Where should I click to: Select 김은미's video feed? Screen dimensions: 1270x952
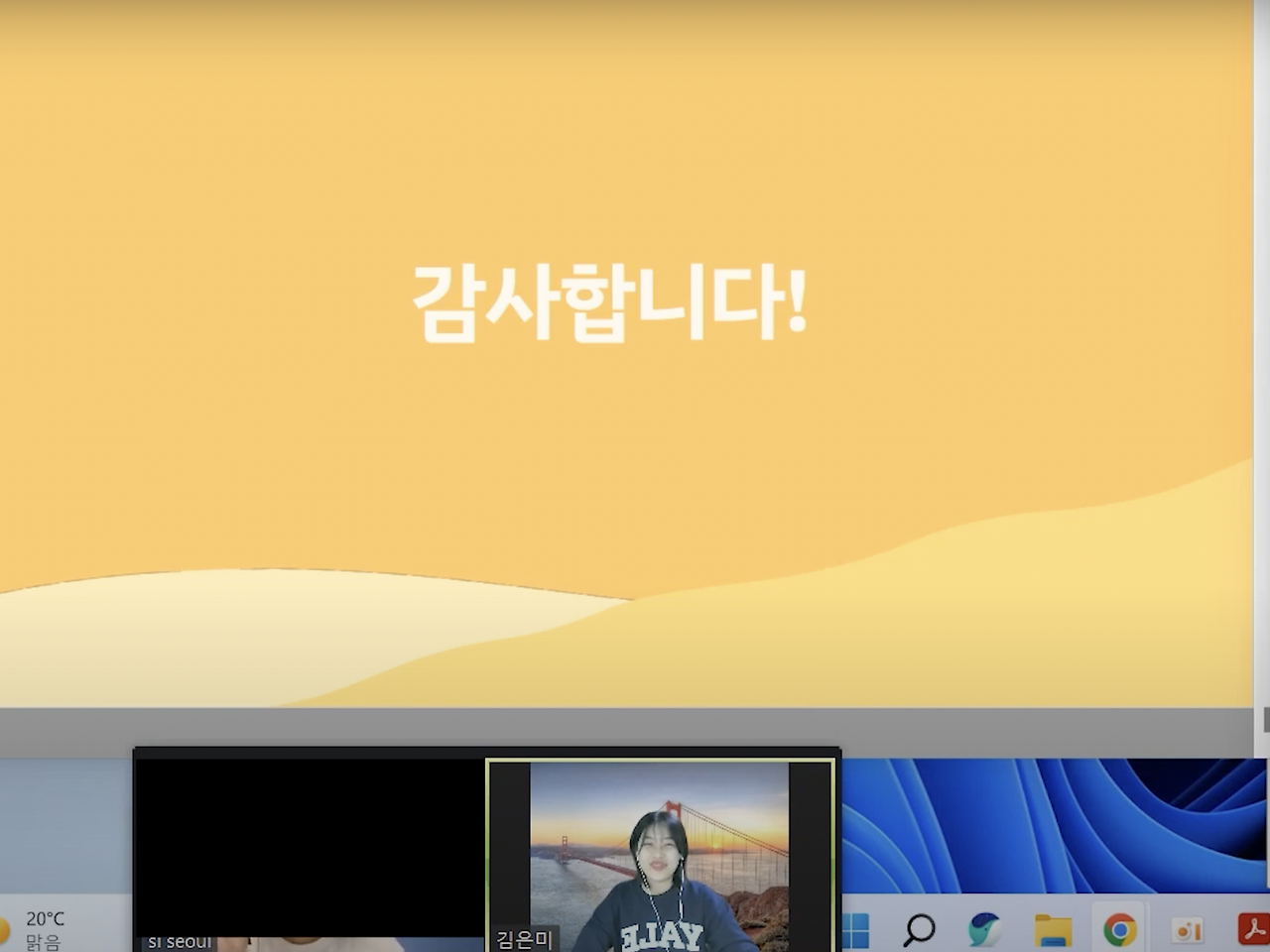click(662, 853)
